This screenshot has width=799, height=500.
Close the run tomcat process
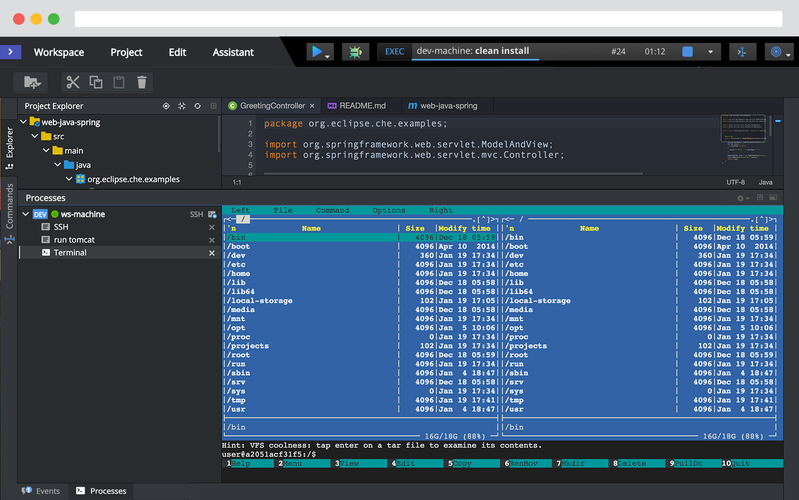(211, 240)
